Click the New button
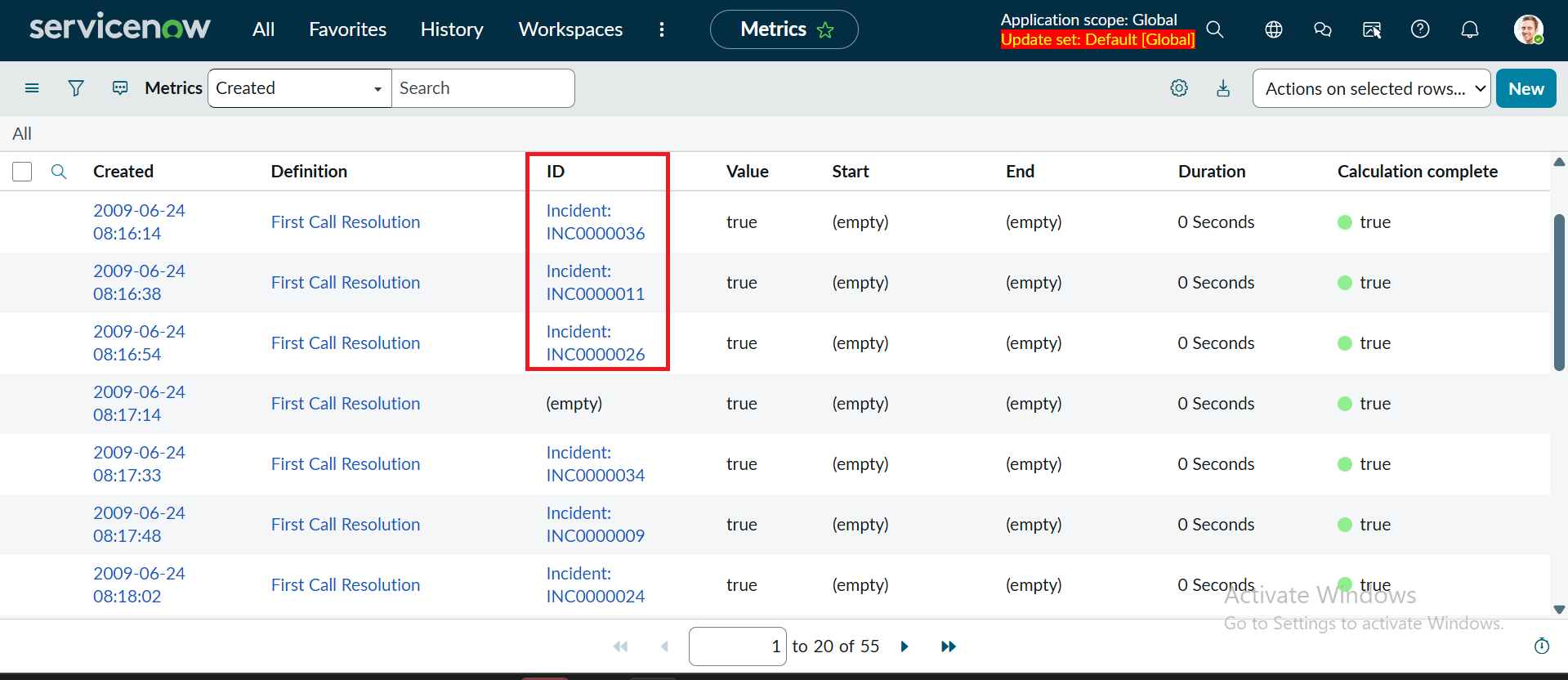Viewport: 1568px width, 680px height. [x=1526, y=88]
